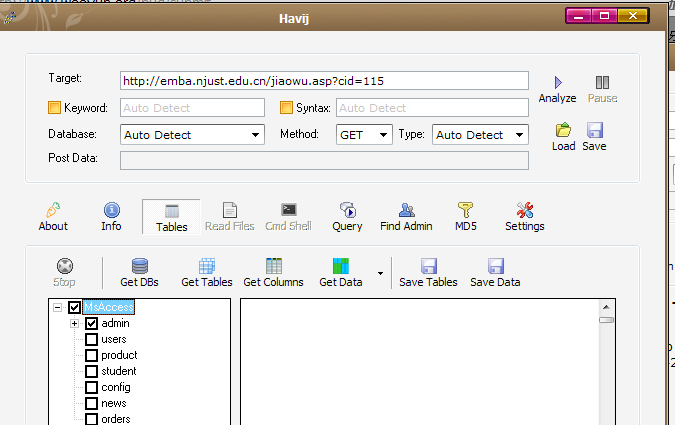Open the MD5 tool

coord(465,217)
